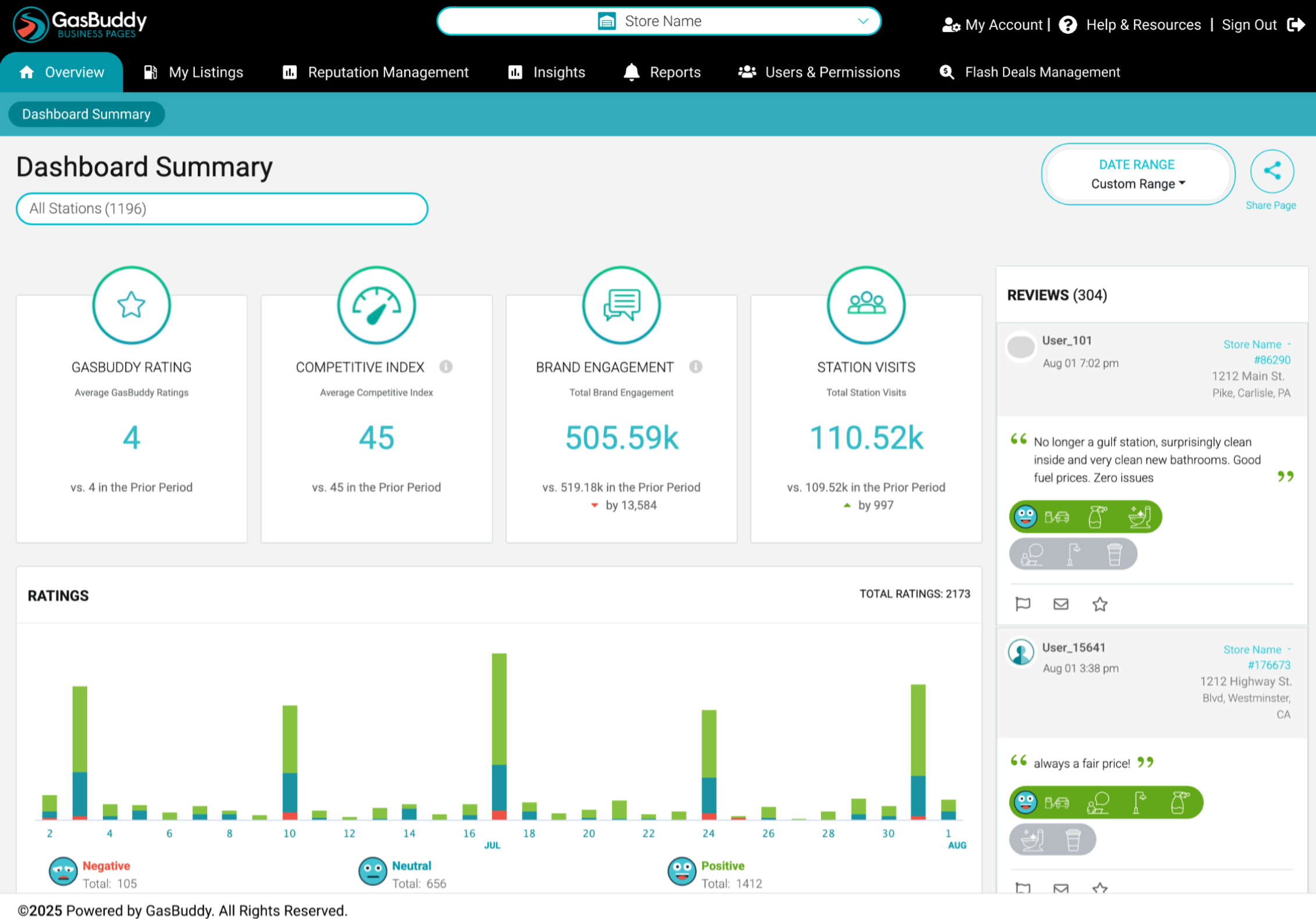Viewport: 1316px width, 919px height.
Task: Open Users & Permissions tab
Action: coord(819,72)
